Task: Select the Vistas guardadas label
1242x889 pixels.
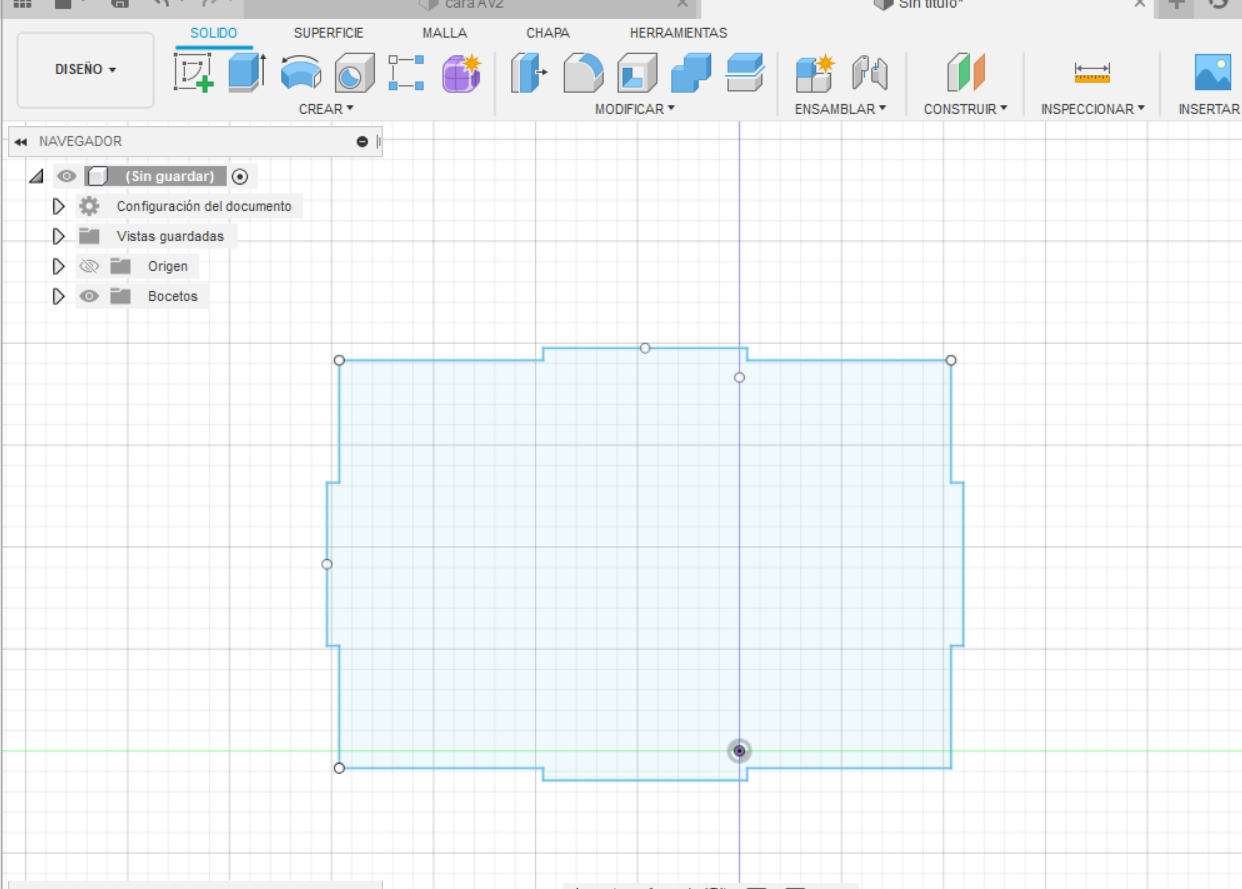Action: tap(170, 236)
